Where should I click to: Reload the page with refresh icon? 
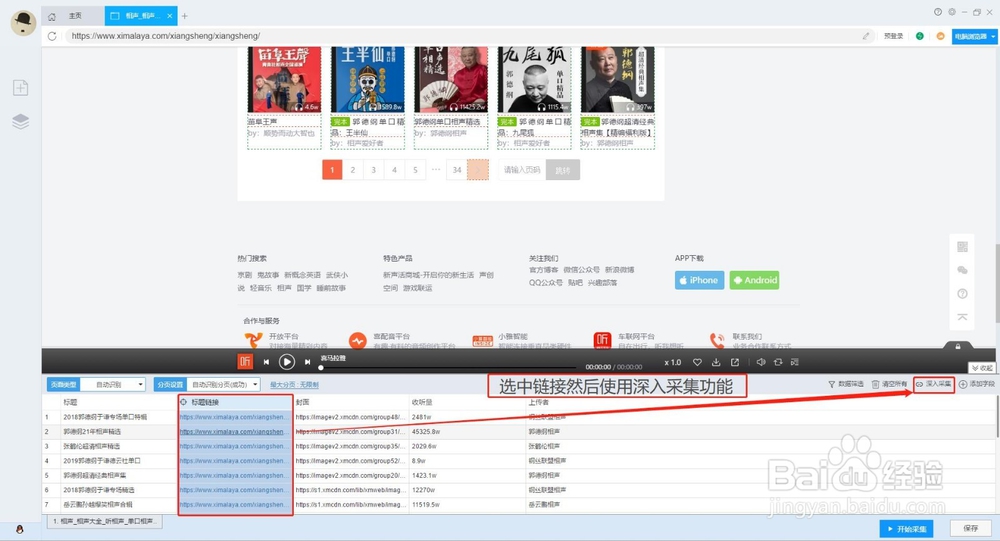[x=52, y=36]
